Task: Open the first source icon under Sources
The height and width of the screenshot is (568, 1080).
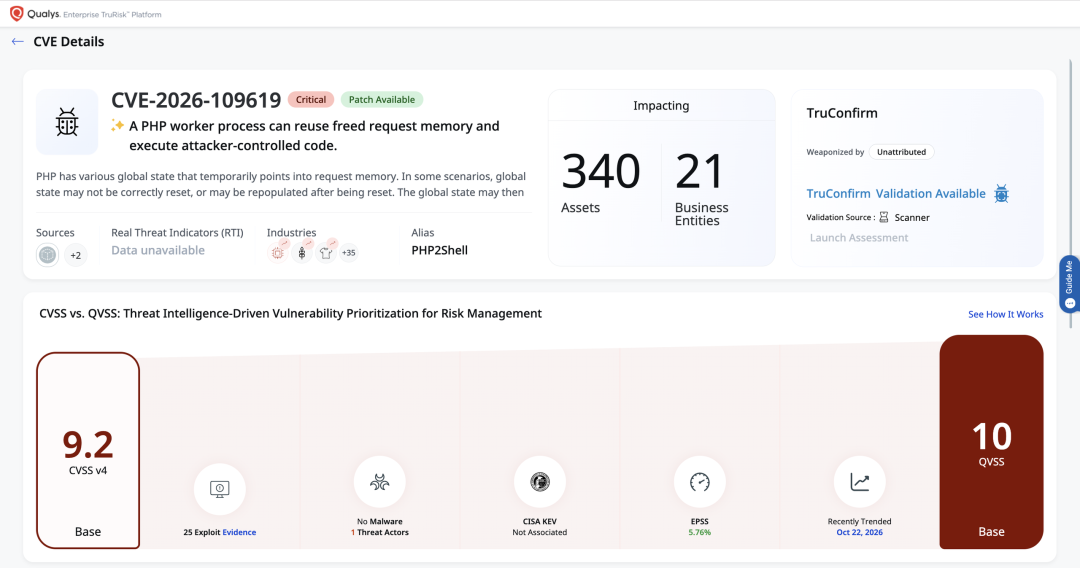Action: tap(48, 255)
